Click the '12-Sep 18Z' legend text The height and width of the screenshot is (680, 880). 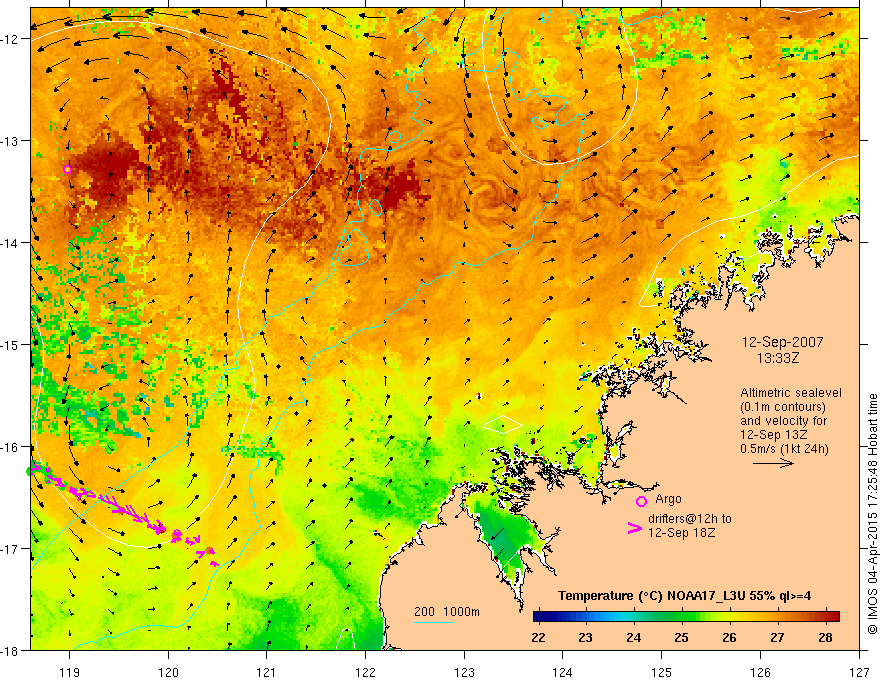[x=681, y=532]
